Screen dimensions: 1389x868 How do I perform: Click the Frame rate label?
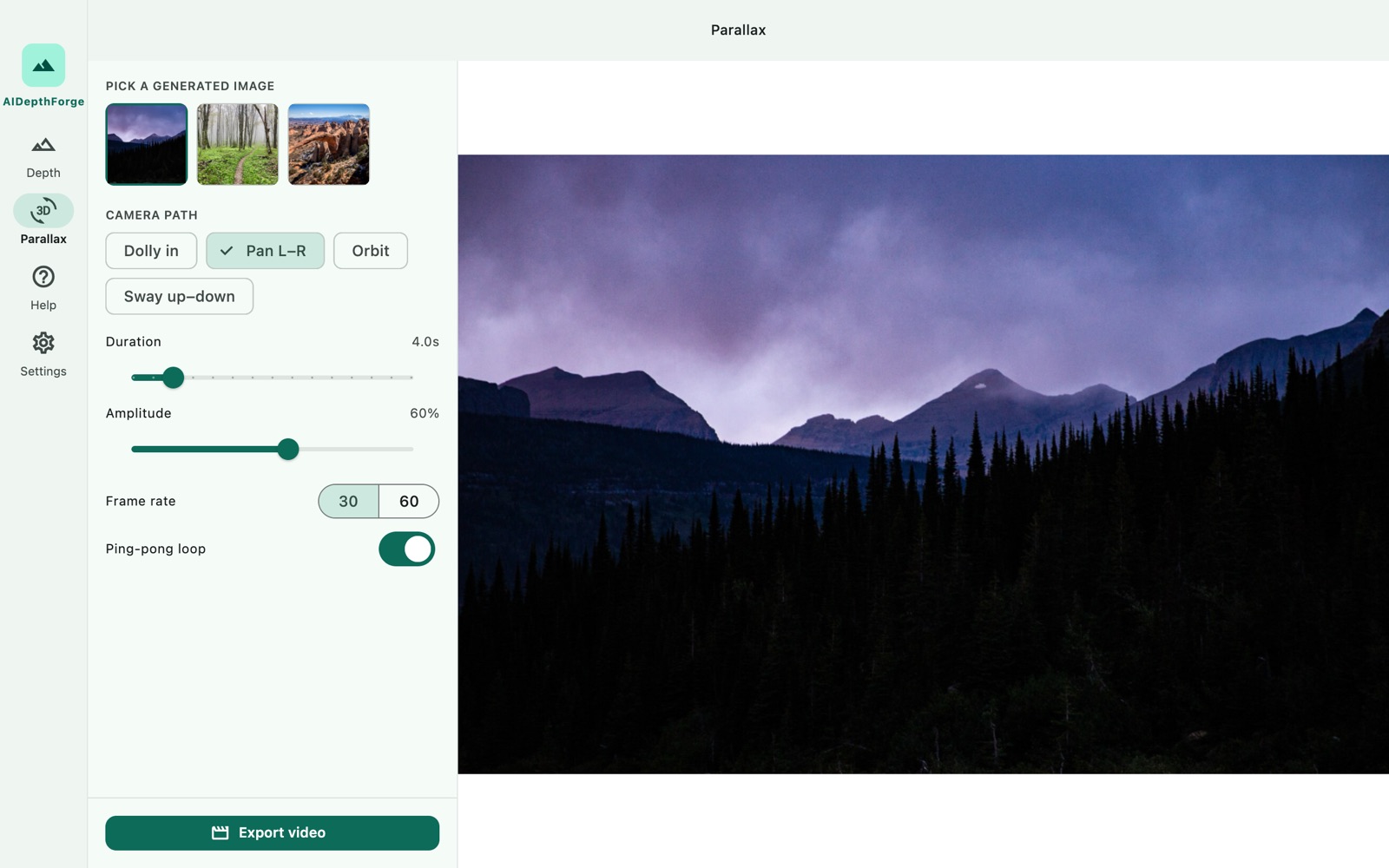(x=141, y=501)
